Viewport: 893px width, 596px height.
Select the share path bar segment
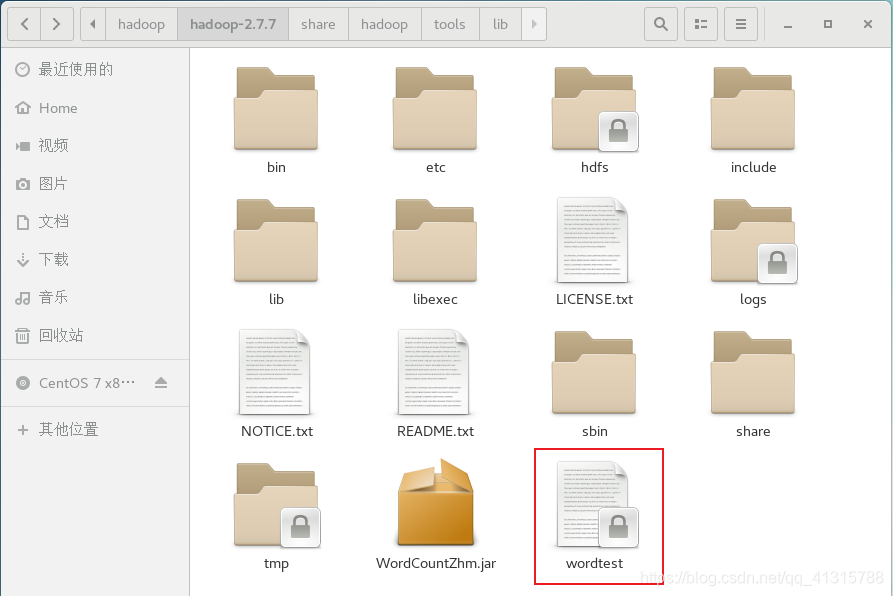[x=318, y=24]
